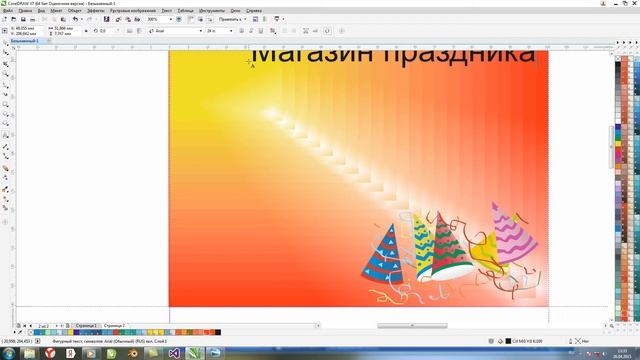Viewport: 640px width, 360px height.
Task: Toggle the lock ratio button
Action: (86, 31)
